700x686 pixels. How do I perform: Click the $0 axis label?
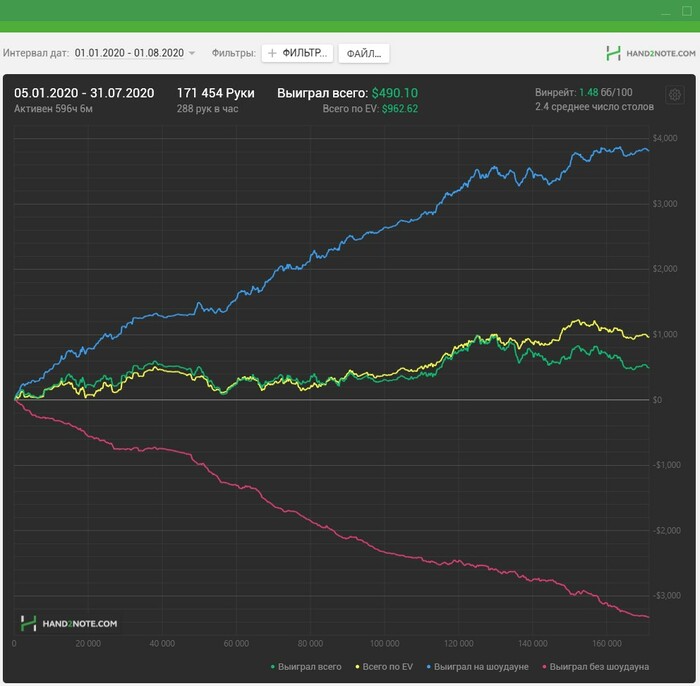coord(657,399)
